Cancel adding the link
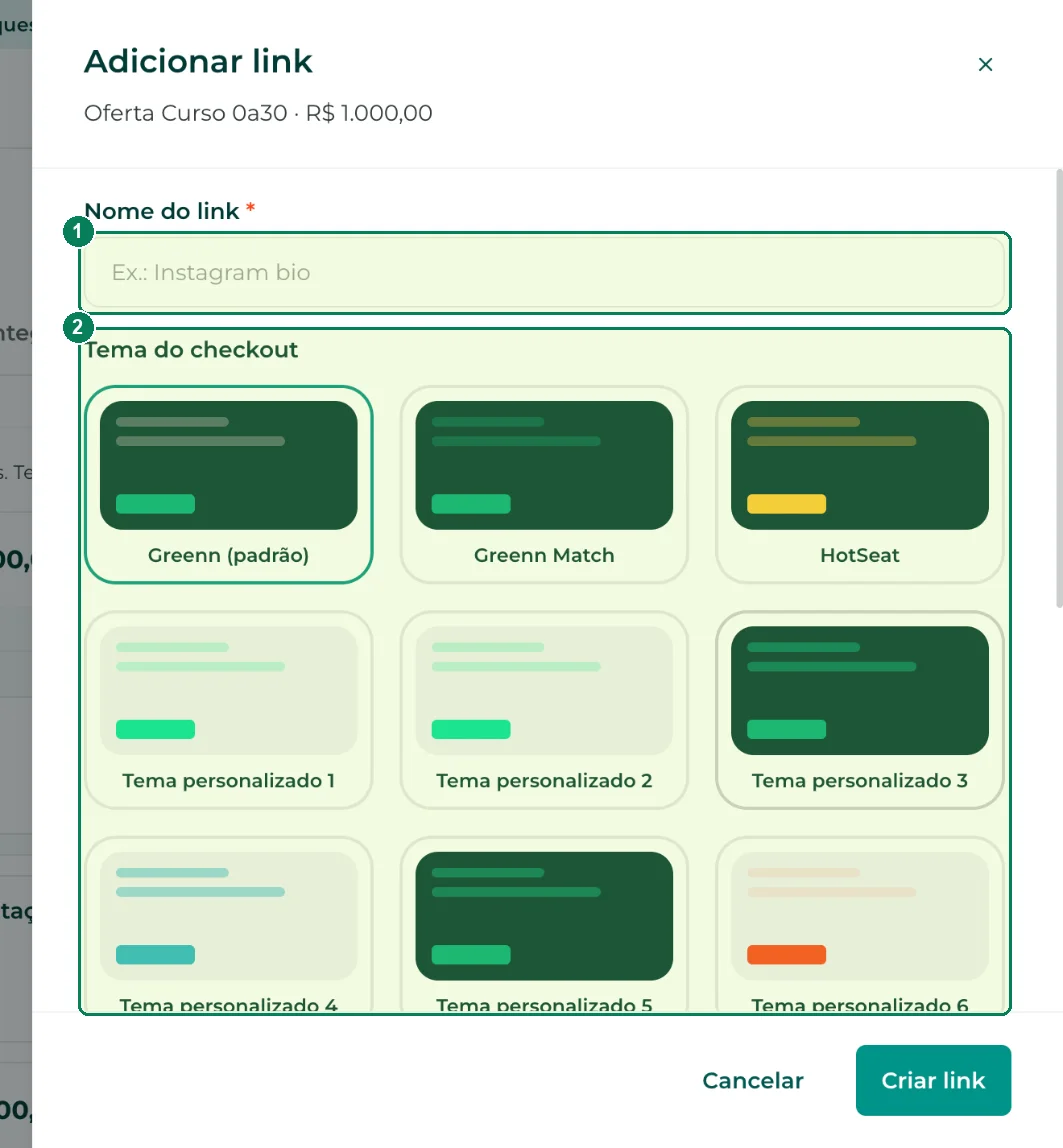Image resolution: width=1063 pixels, height=1148 pixels. 753,1081
